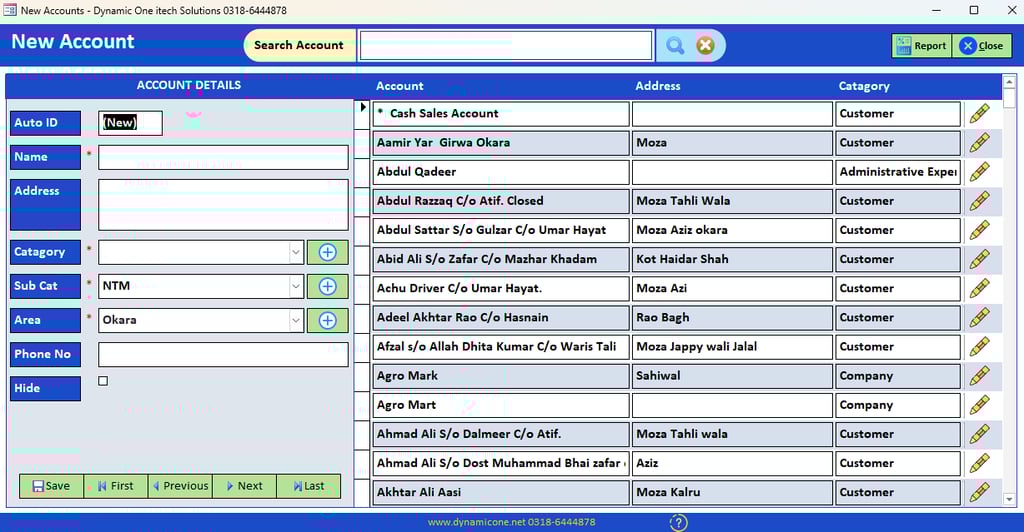Toggle the Hide checkbox
Image resolution: width=1024 pixels, height=532 pixels.
click(103, 381)
